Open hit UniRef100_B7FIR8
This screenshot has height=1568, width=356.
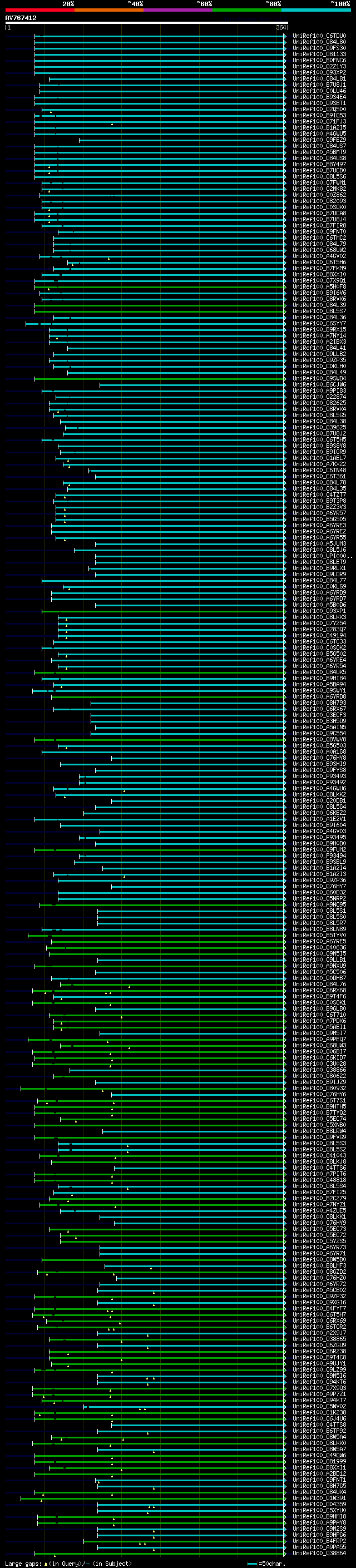tap(319, 226)
